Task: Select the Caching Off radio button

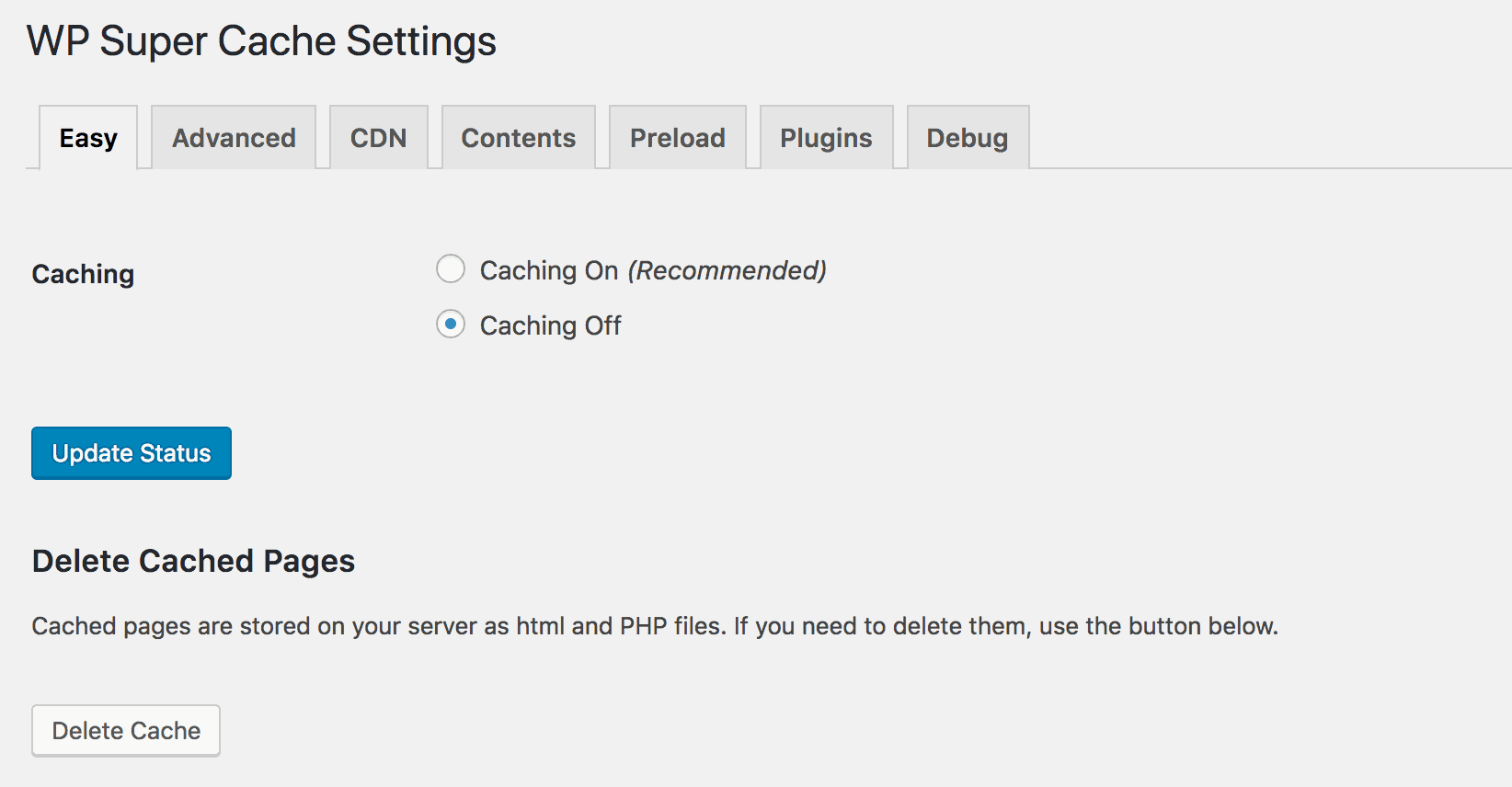Action: point(451,325)
